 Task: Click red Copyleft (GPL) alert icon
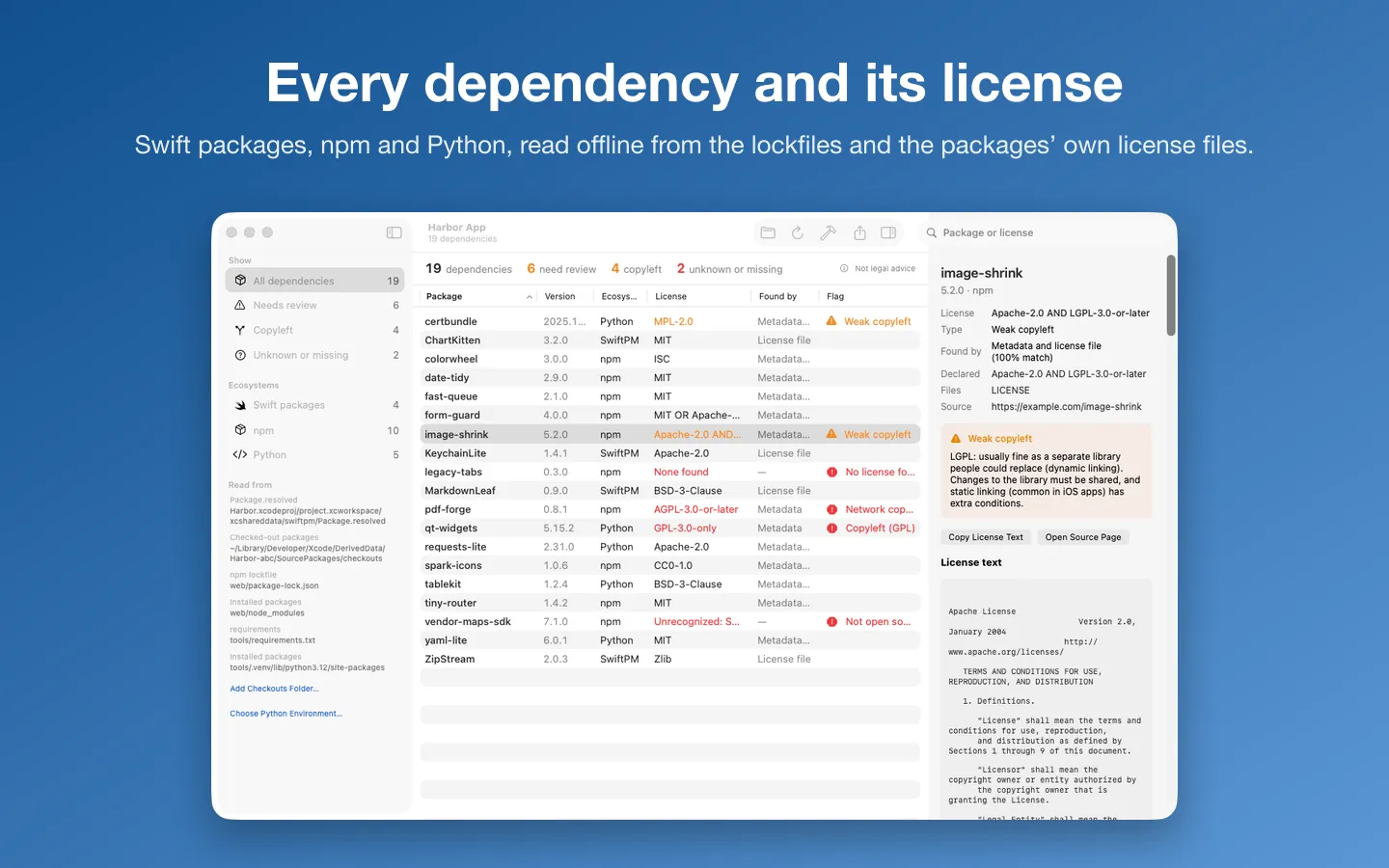point(831,529)
